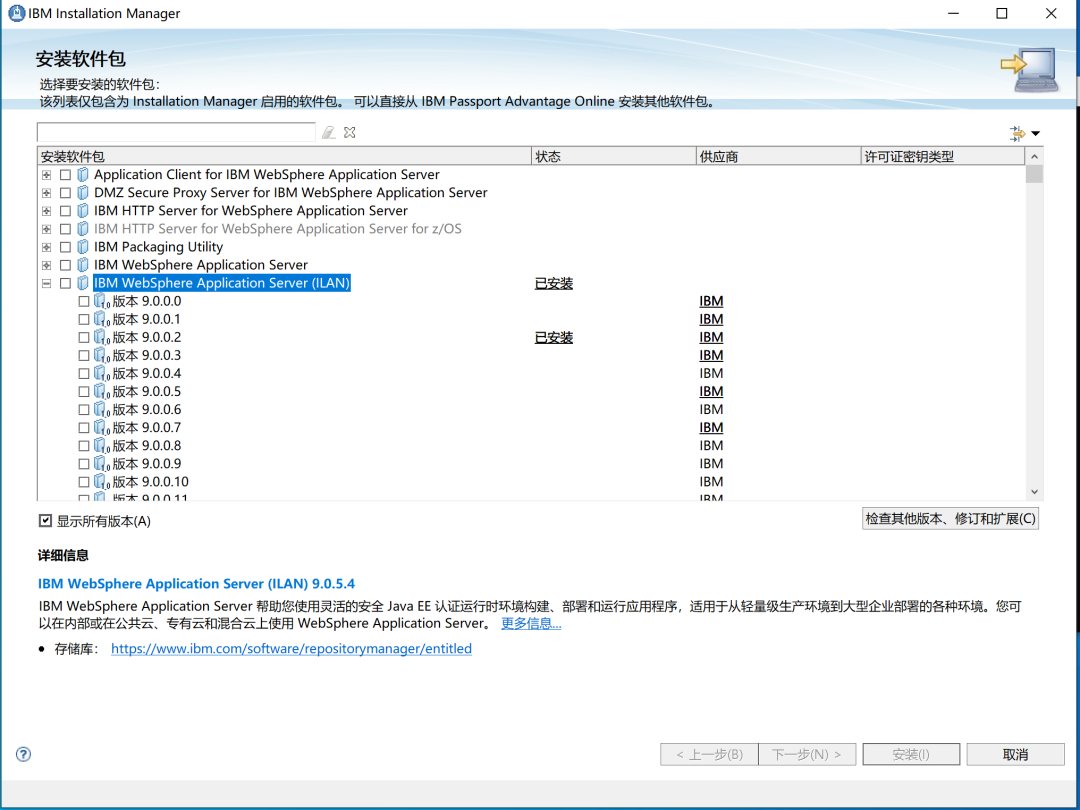Sort by 供应商 column header

coord(778,156)
